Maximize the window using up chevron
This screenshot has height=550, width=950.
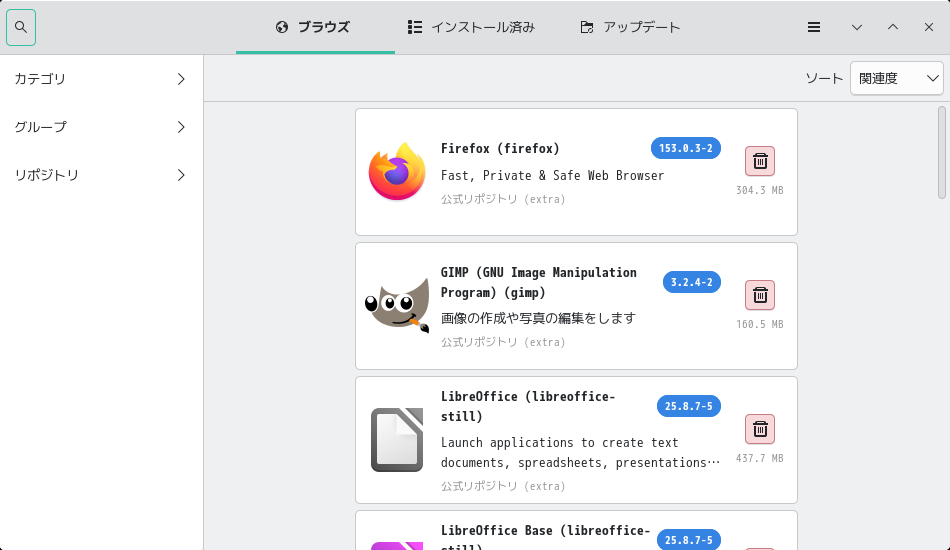point(893,27)
